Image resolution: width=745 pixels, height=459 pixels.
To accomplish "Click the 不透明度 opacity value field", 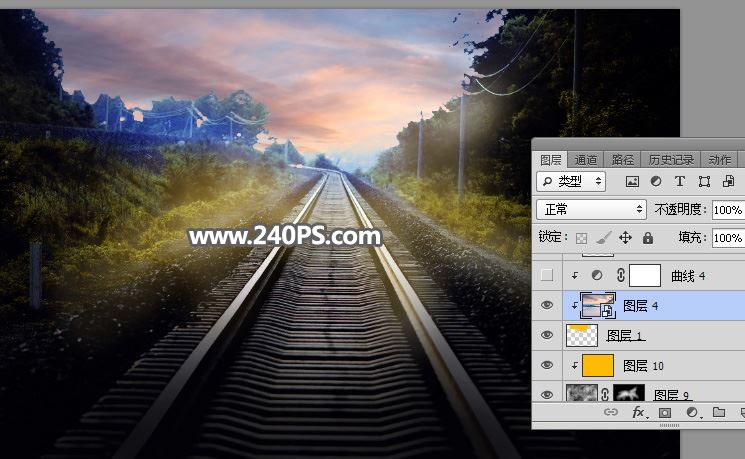I will tap(727, 210).
